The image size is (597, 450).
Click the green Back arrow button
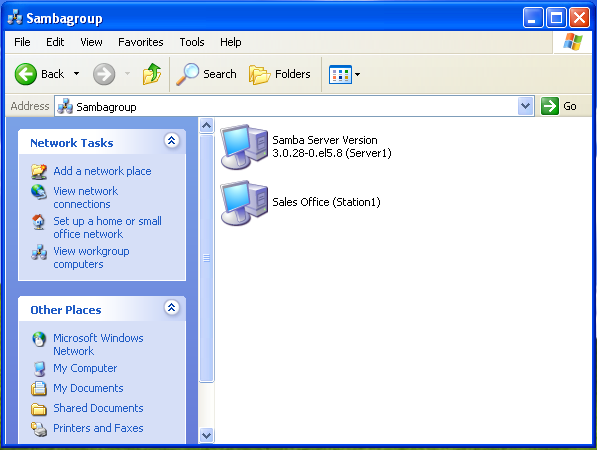(26, 74)
